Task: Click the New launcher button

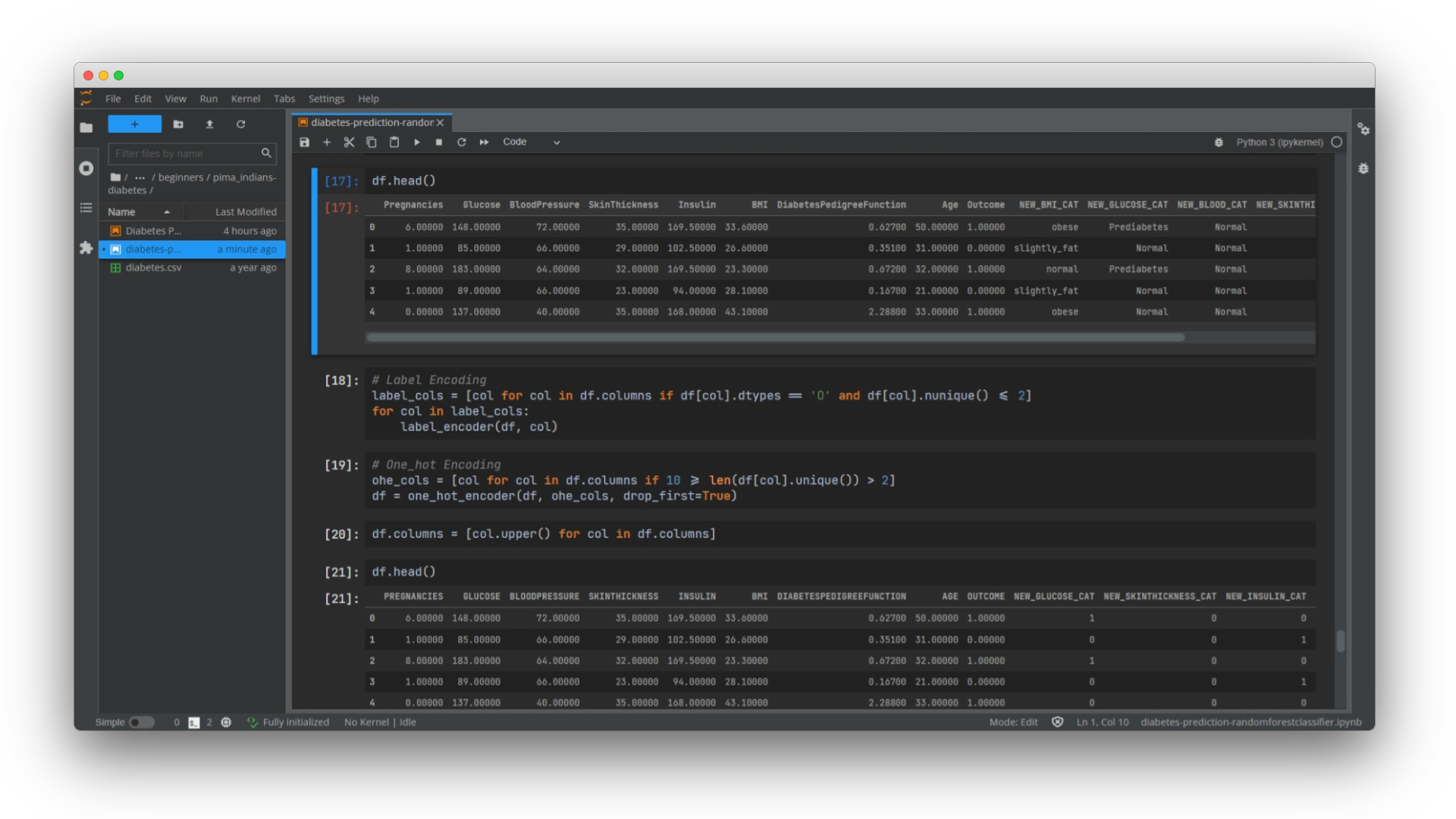Action: click(134, 123)
